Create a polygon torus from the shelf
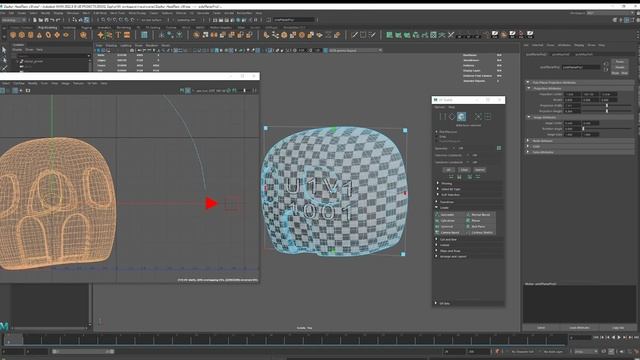Image resolution: width=640 pixels, height=360 pixels. [x=48, y=35]
